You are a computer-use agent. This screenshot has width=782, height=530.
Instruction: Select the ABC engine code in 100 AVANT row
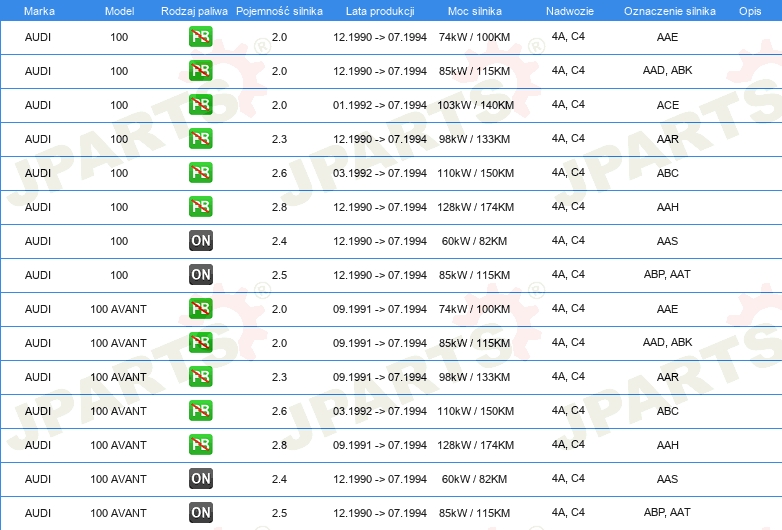667,411
